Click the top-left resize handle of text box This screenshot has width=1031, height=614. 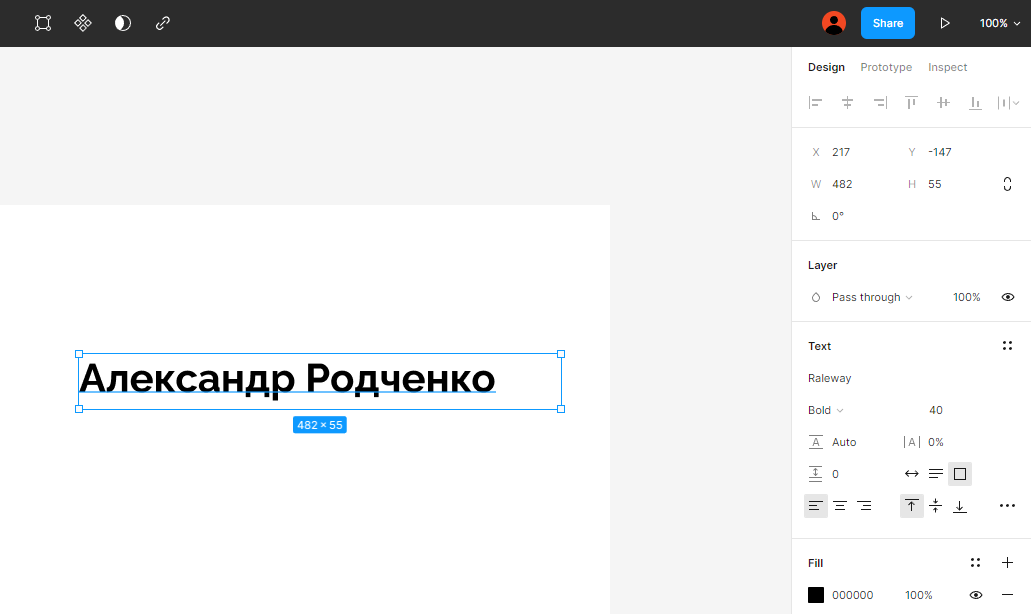[79, 354]
